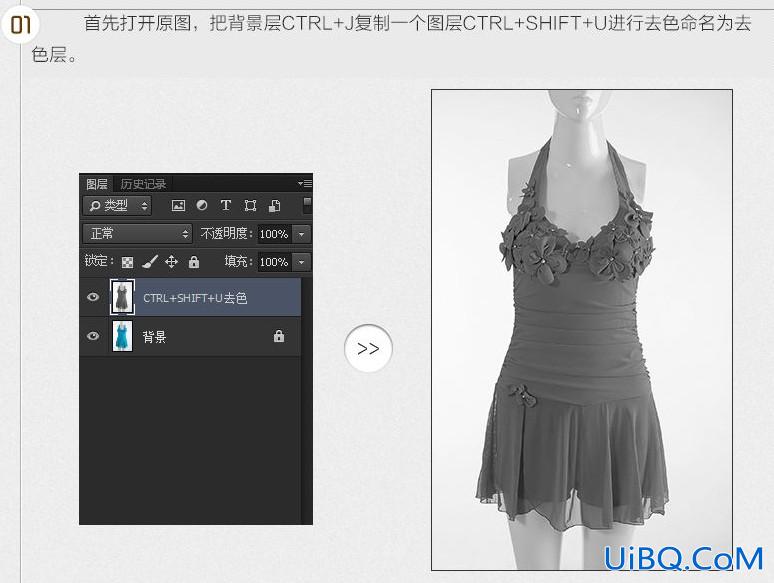Hide the CTRL+SHIFT+U去色 layer eye
The height and width of the screenshot is (583, 774).
pyautogui.click(x=93, y=297)
